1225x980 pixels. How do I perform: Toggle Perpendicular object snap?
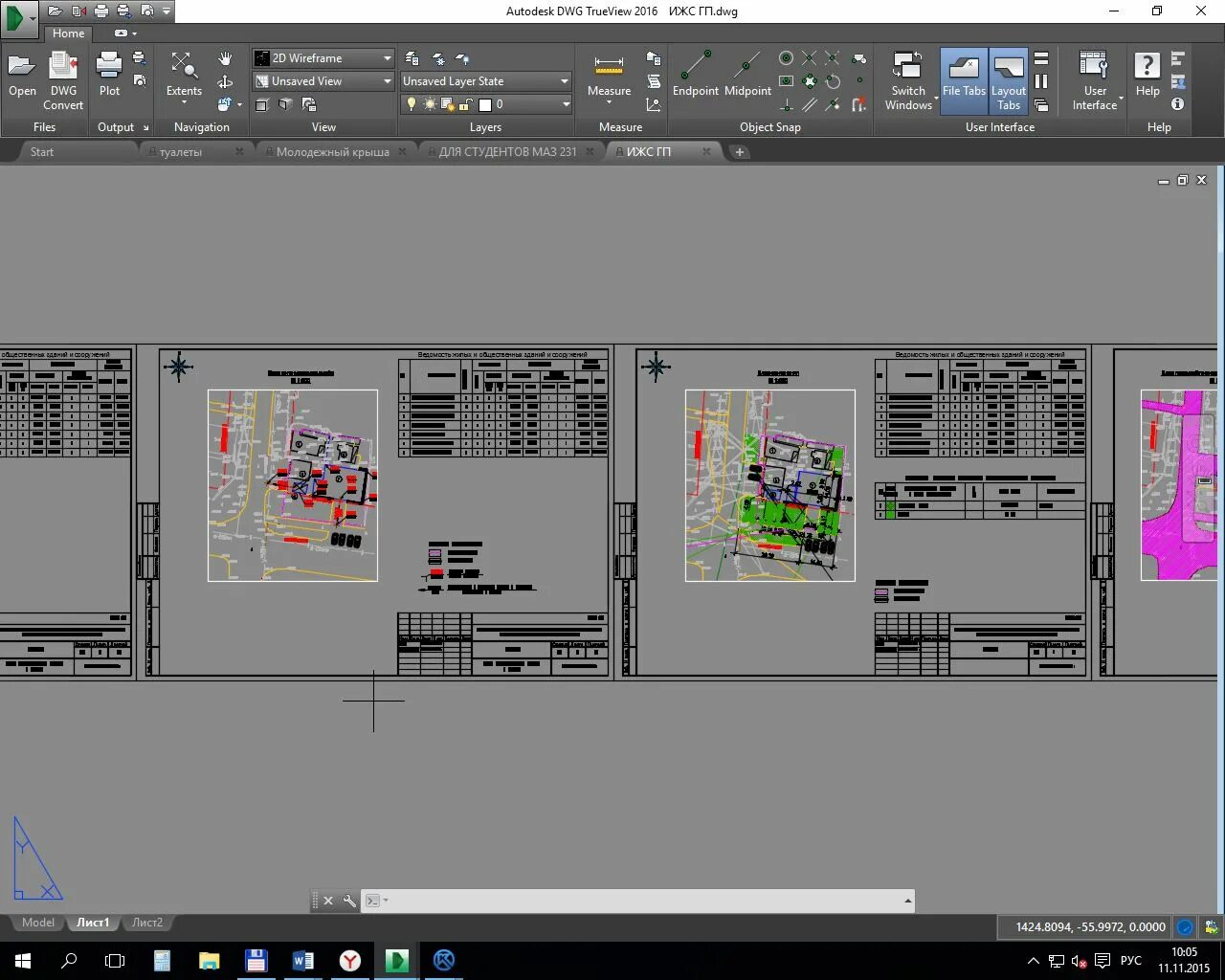coord(786,104)
